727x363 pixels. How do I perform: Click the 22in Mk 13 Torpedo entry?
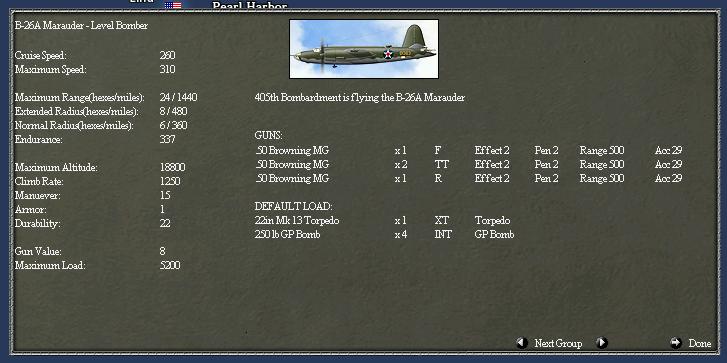pos(297,221)
